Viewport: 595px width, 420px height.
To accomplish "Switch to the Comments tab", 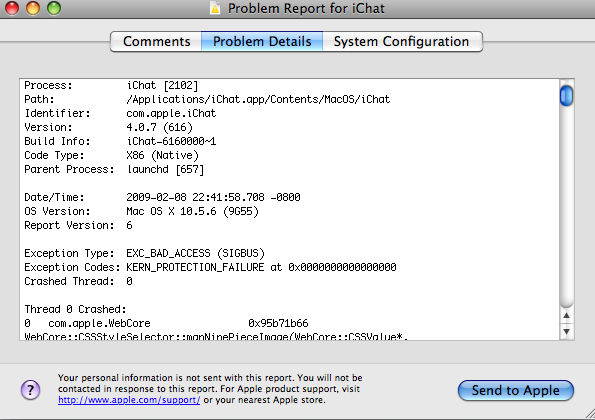I will 156,41.
